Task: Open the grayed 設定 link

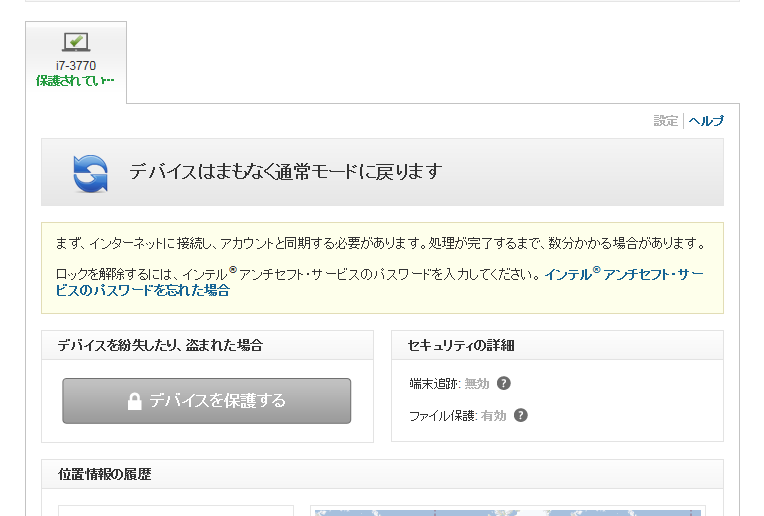Action: 666,120
